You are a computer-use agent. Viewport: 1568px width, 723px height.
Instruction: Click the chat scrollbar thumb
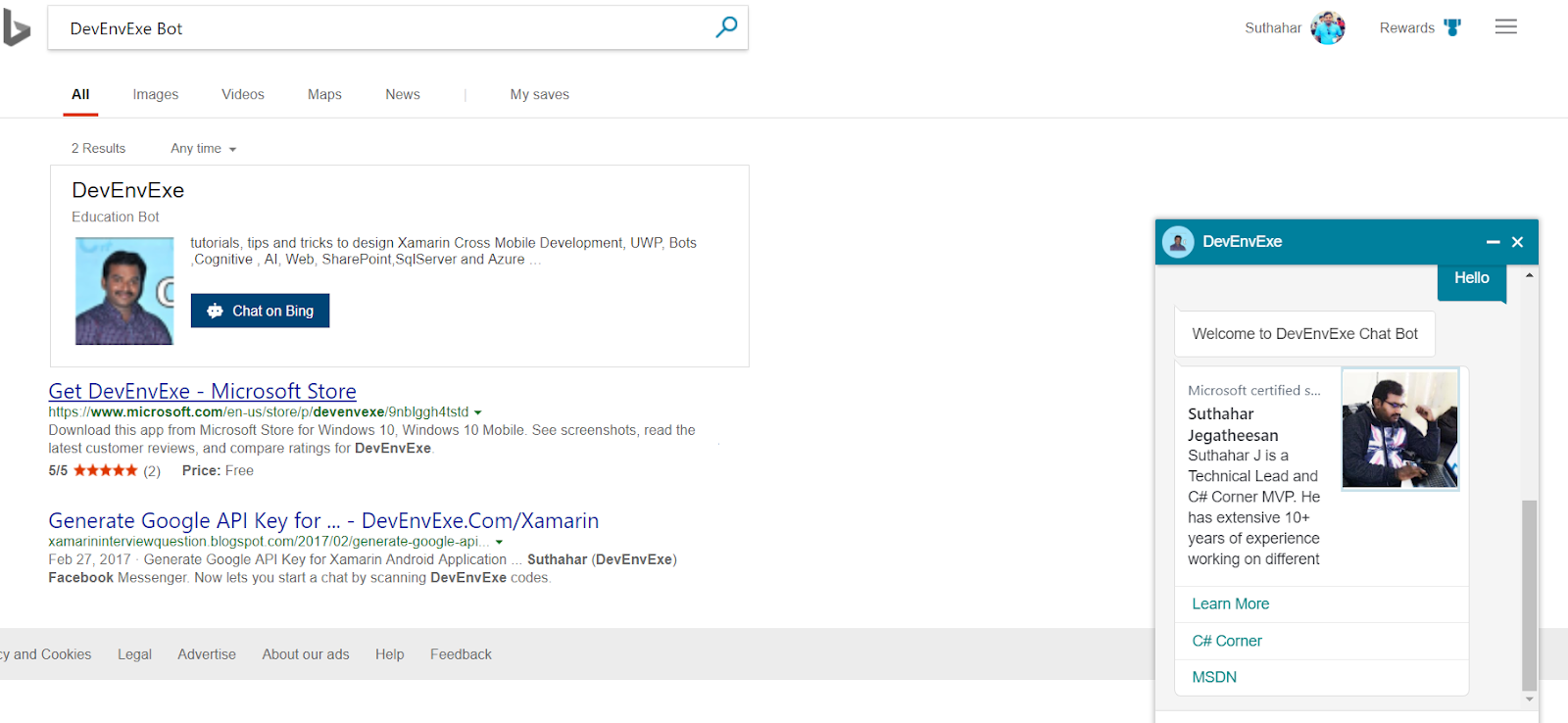click(1529, 595)
